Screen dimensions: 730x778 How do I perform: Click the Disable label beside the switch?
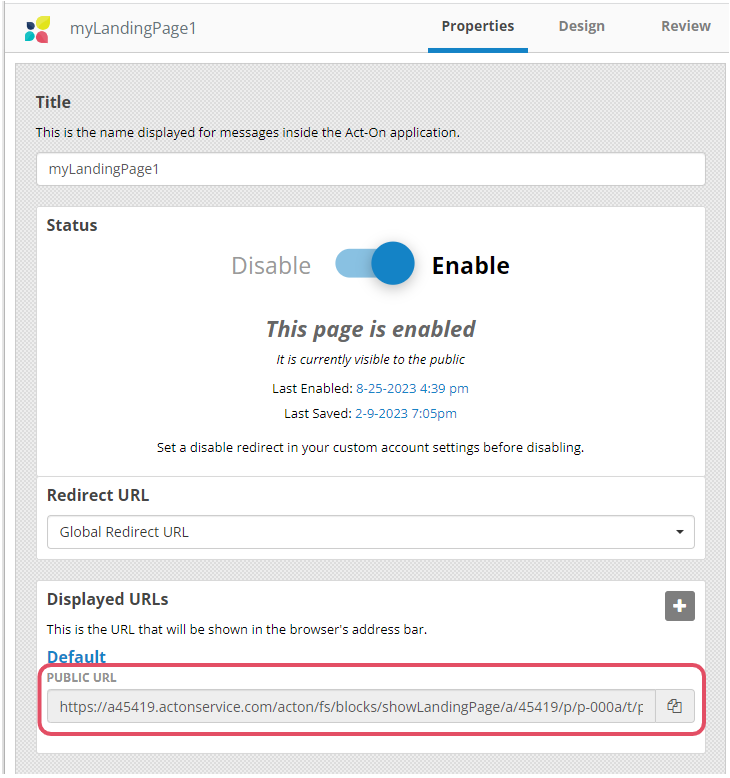(x=271, y=265)
